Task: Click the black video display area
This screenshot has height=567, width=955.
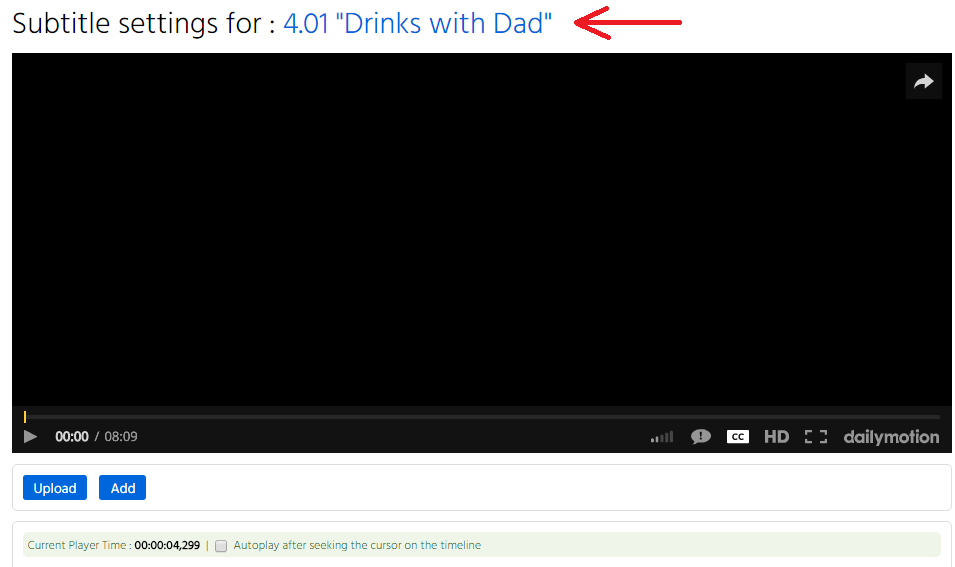Action: coord(482,230)
